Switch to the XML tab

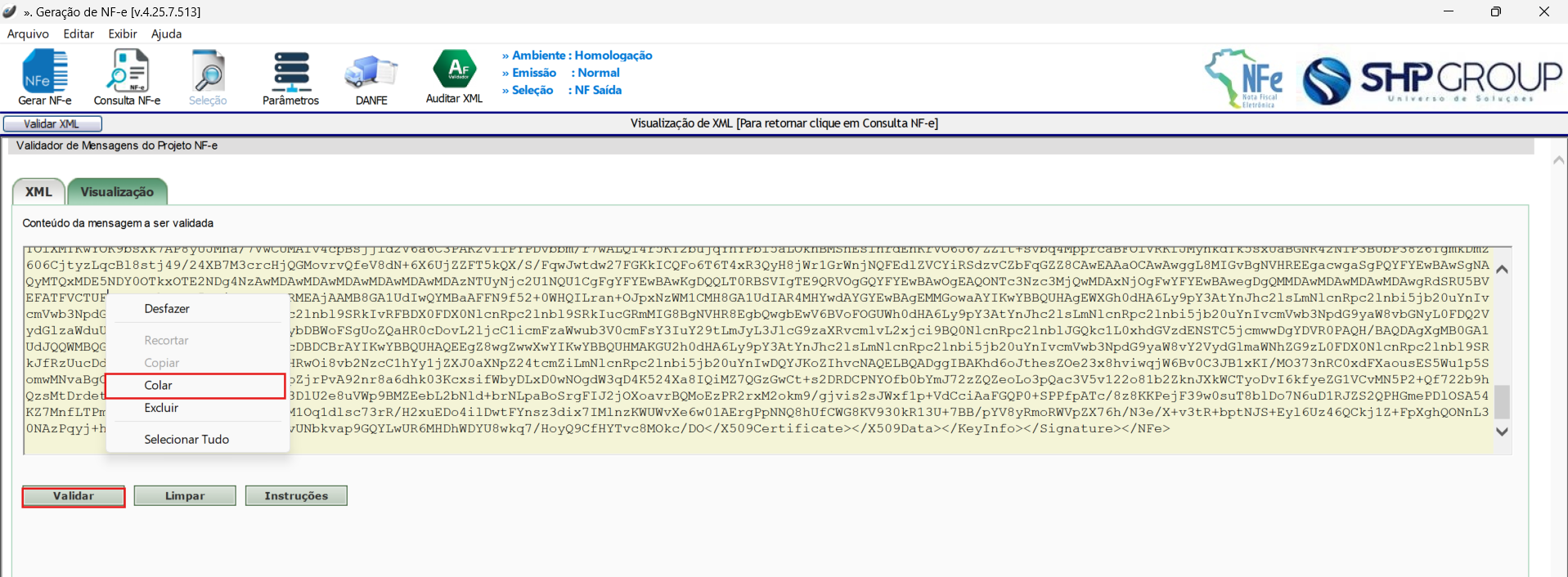[38, 192]
